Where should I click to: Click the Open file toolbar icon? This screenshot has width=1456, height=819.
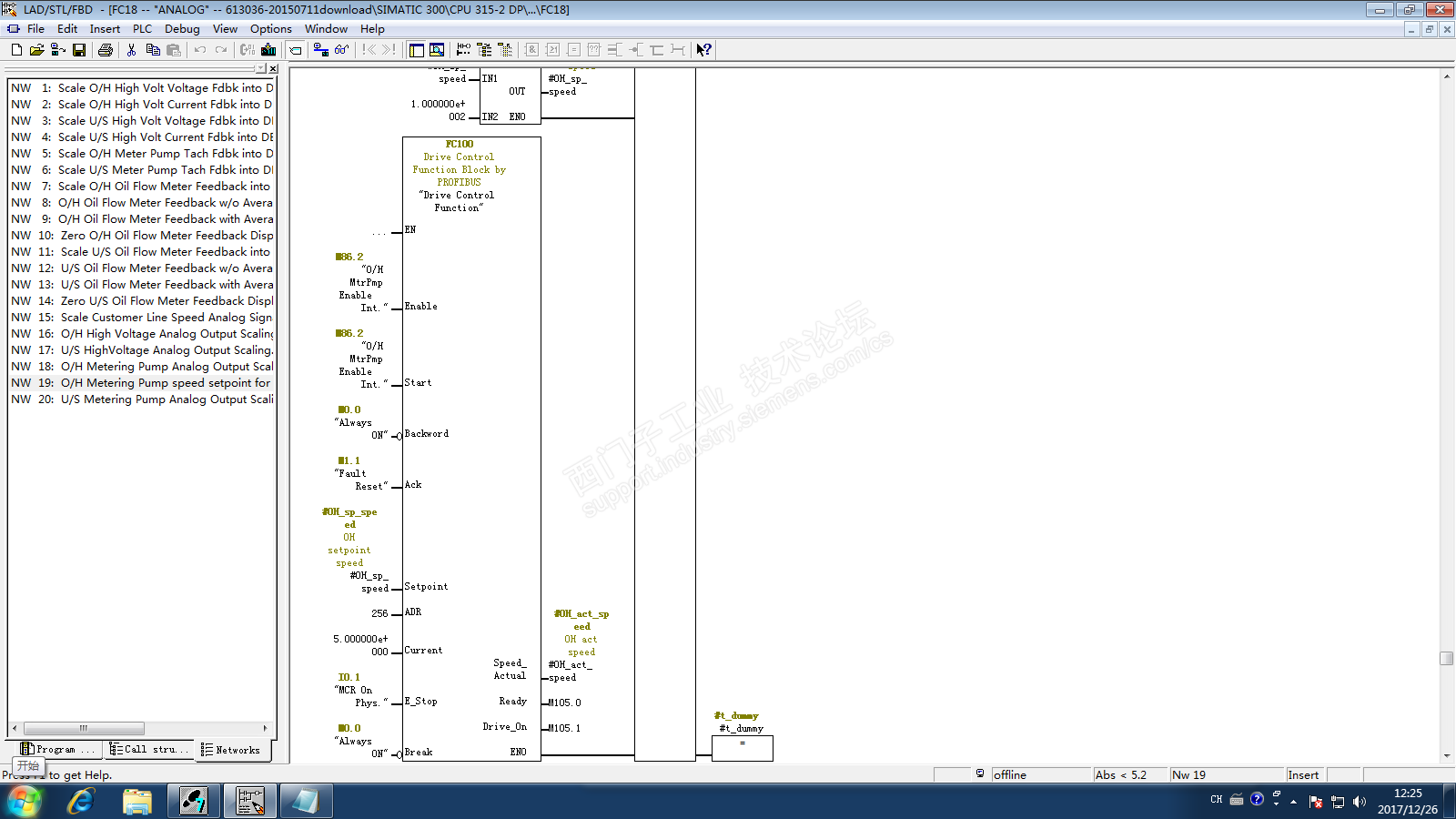tap(36, 50)
